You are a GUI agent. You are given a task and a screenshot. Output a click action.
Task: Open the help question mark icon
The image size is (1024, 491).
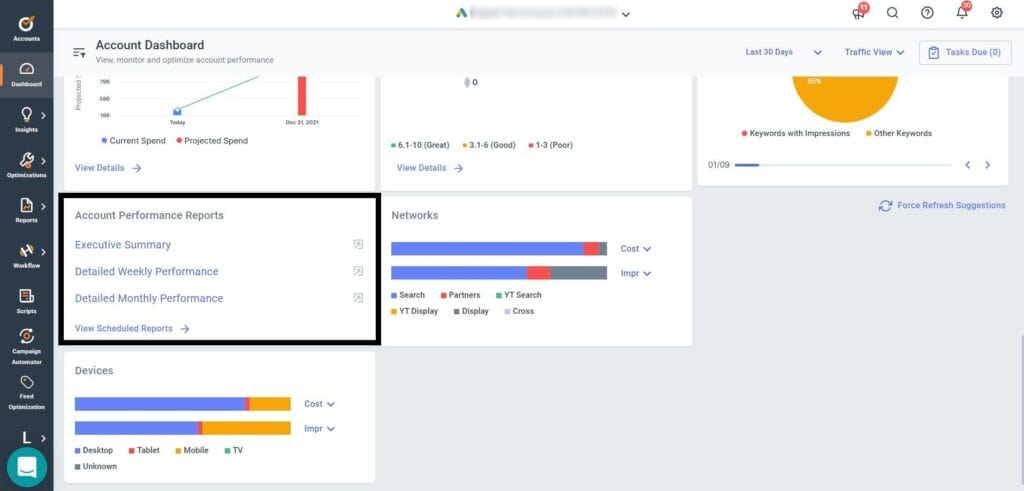point(927,13)
